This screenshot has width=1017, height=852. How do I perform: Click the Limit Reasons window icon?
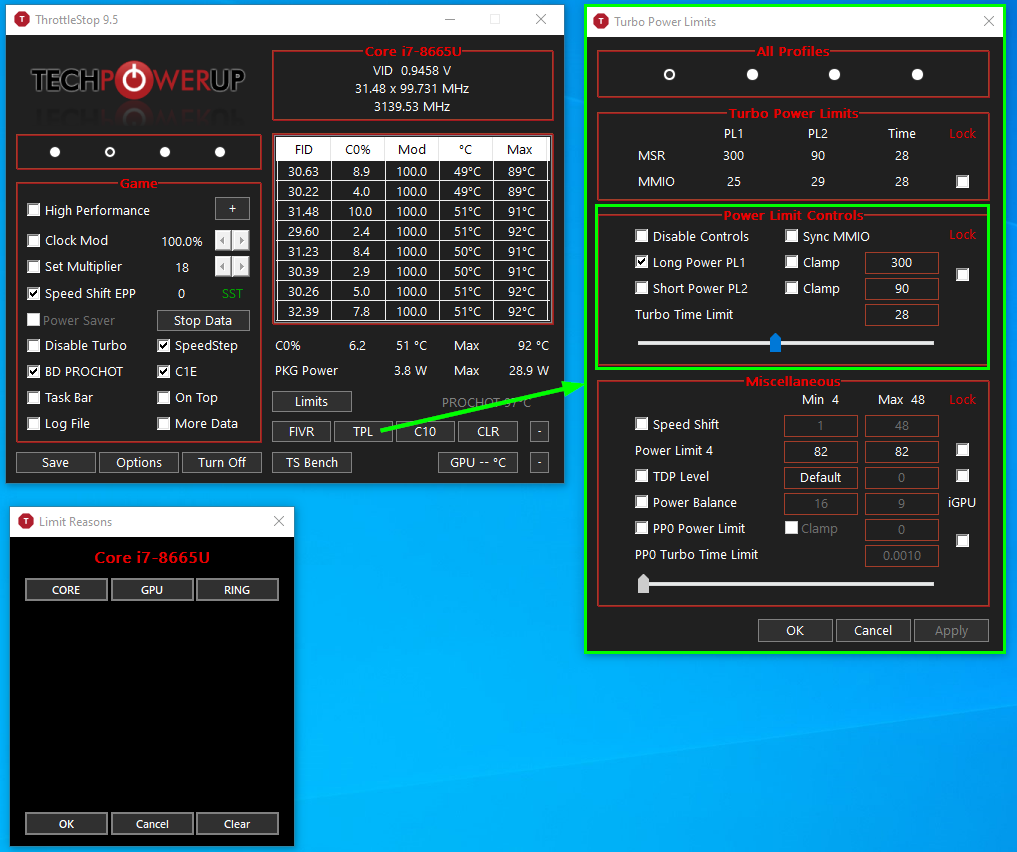click(26, 521)
